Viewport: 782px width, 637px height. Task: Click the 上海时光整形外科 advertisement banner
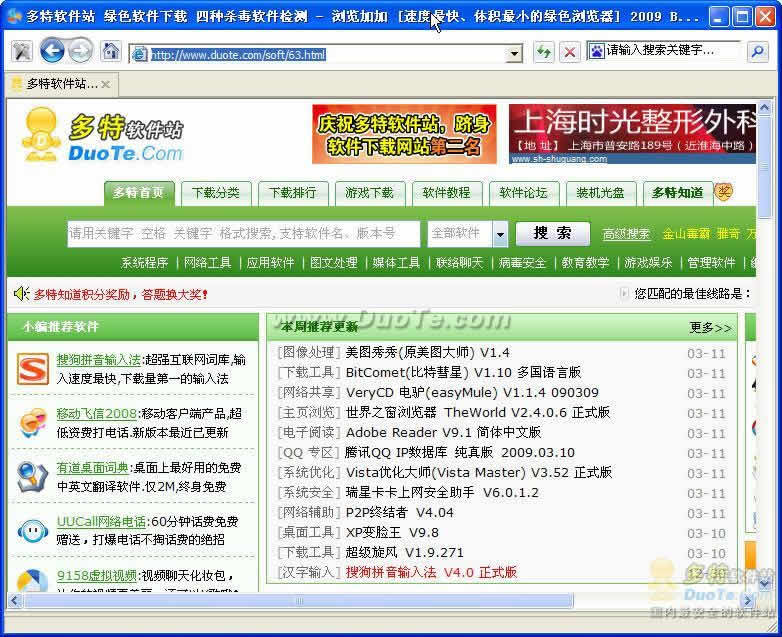(x=632, y=134)
